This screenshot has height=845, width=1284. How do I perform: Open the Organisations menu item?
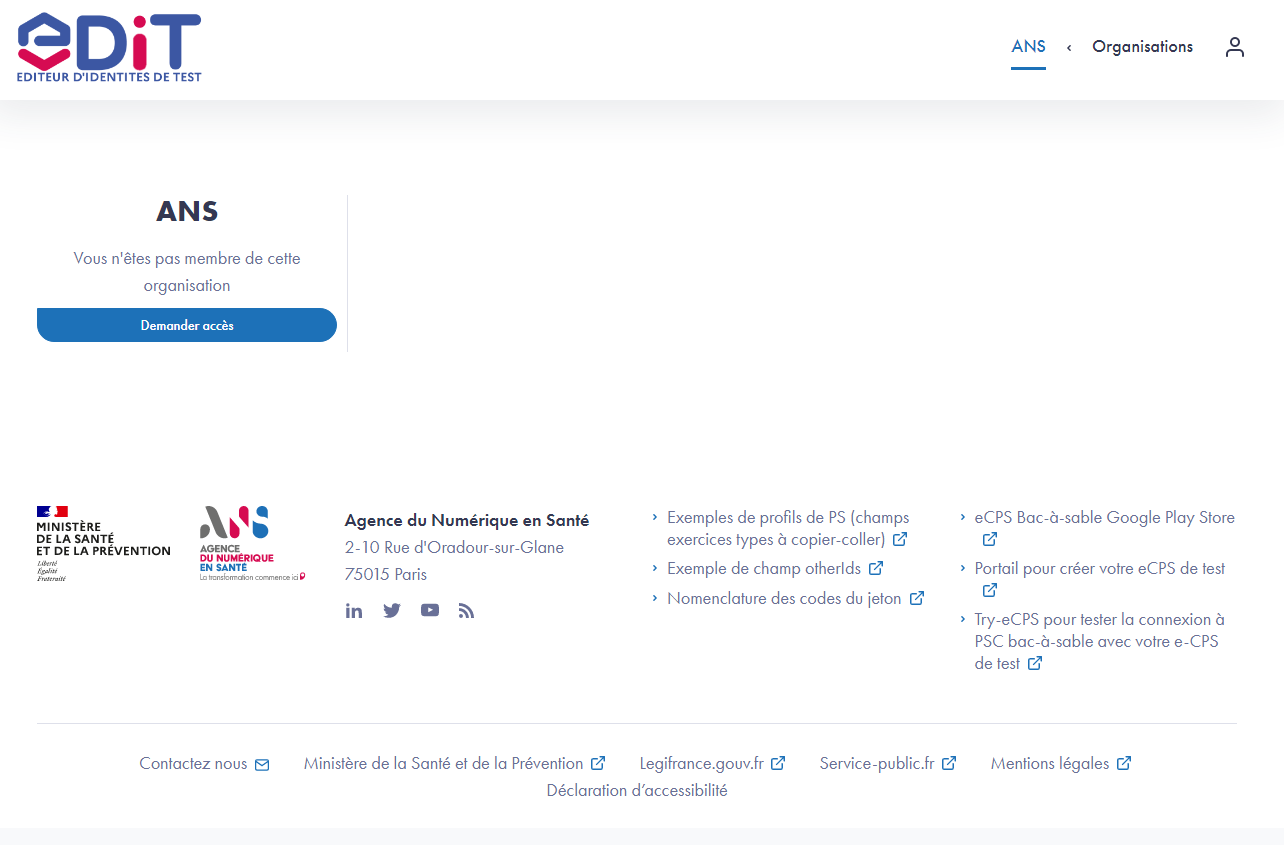click(1142, 47)
